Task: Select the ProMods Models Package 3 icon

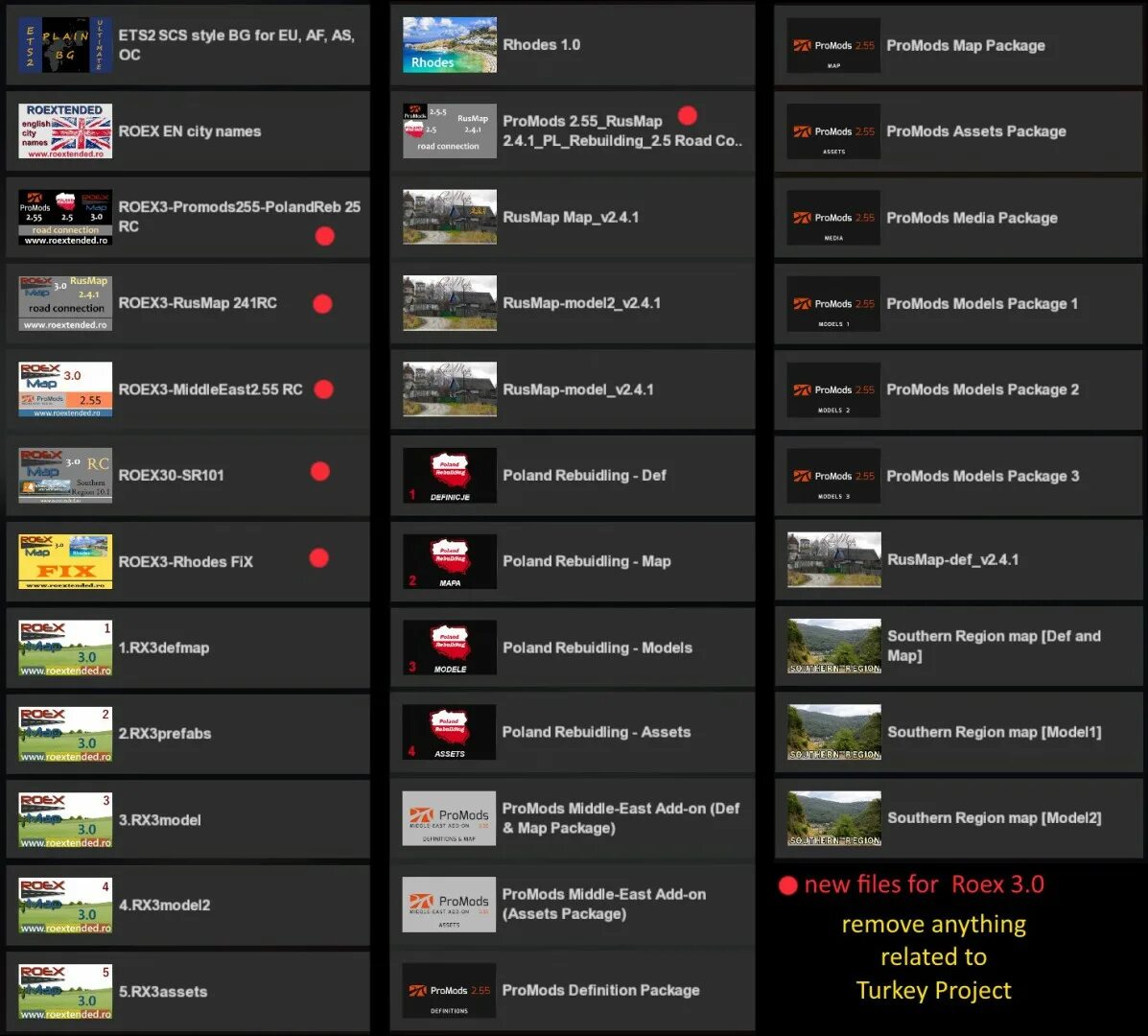Action: 834,477
